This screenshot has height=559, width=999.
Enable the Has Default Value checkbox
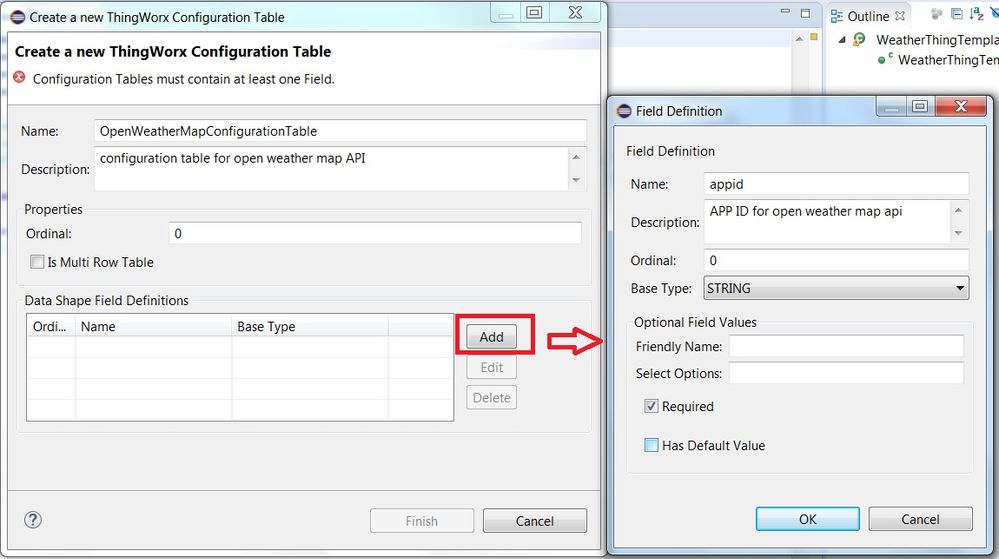coord(651,445)
